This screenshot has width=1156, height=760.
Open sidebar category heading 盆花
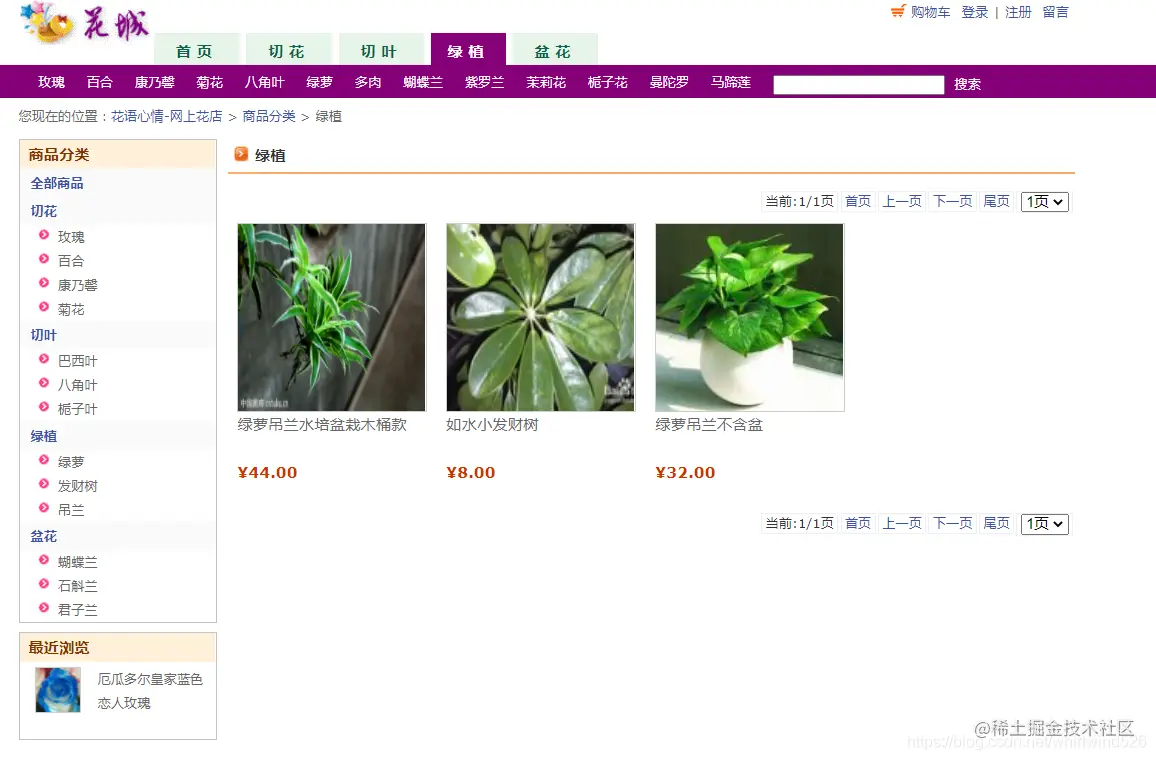(x=43, y=537)
